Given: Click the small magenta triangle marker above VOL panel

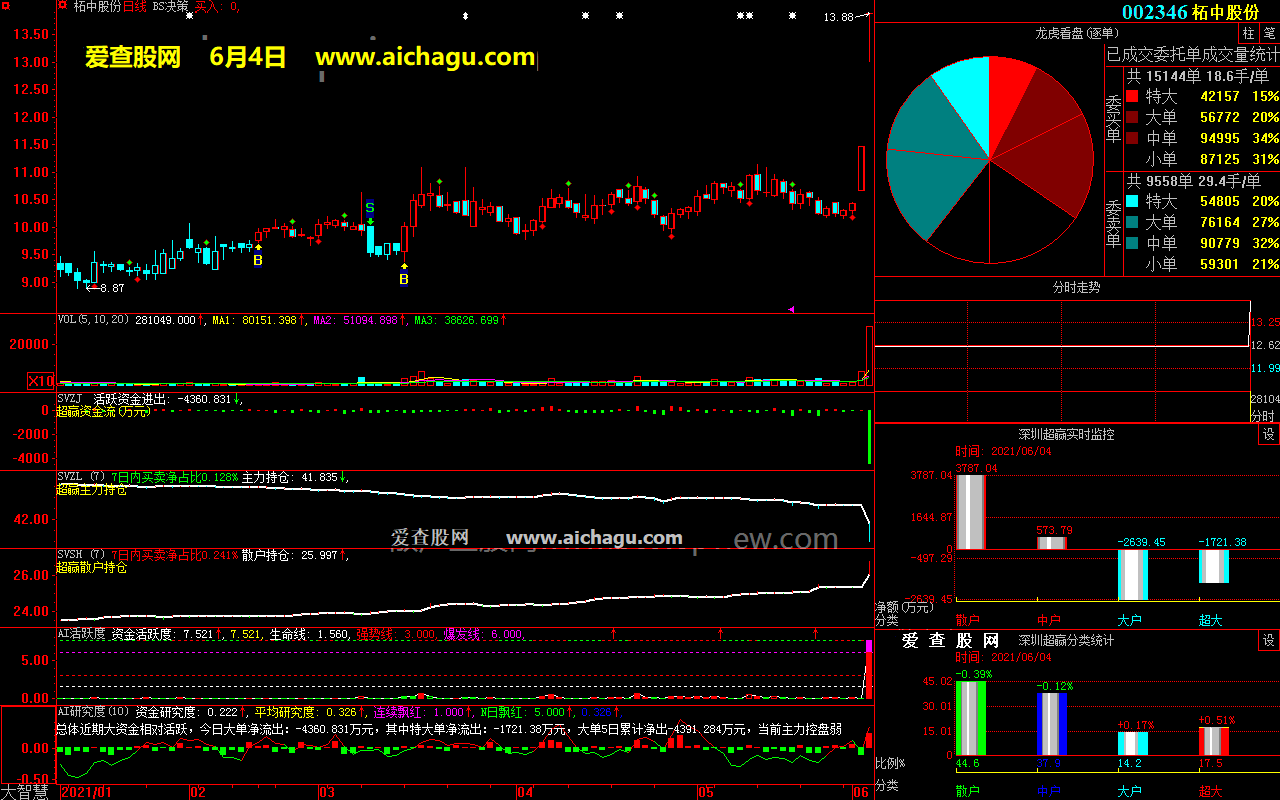Looking at the screenshot, I should tap(791, 310).
